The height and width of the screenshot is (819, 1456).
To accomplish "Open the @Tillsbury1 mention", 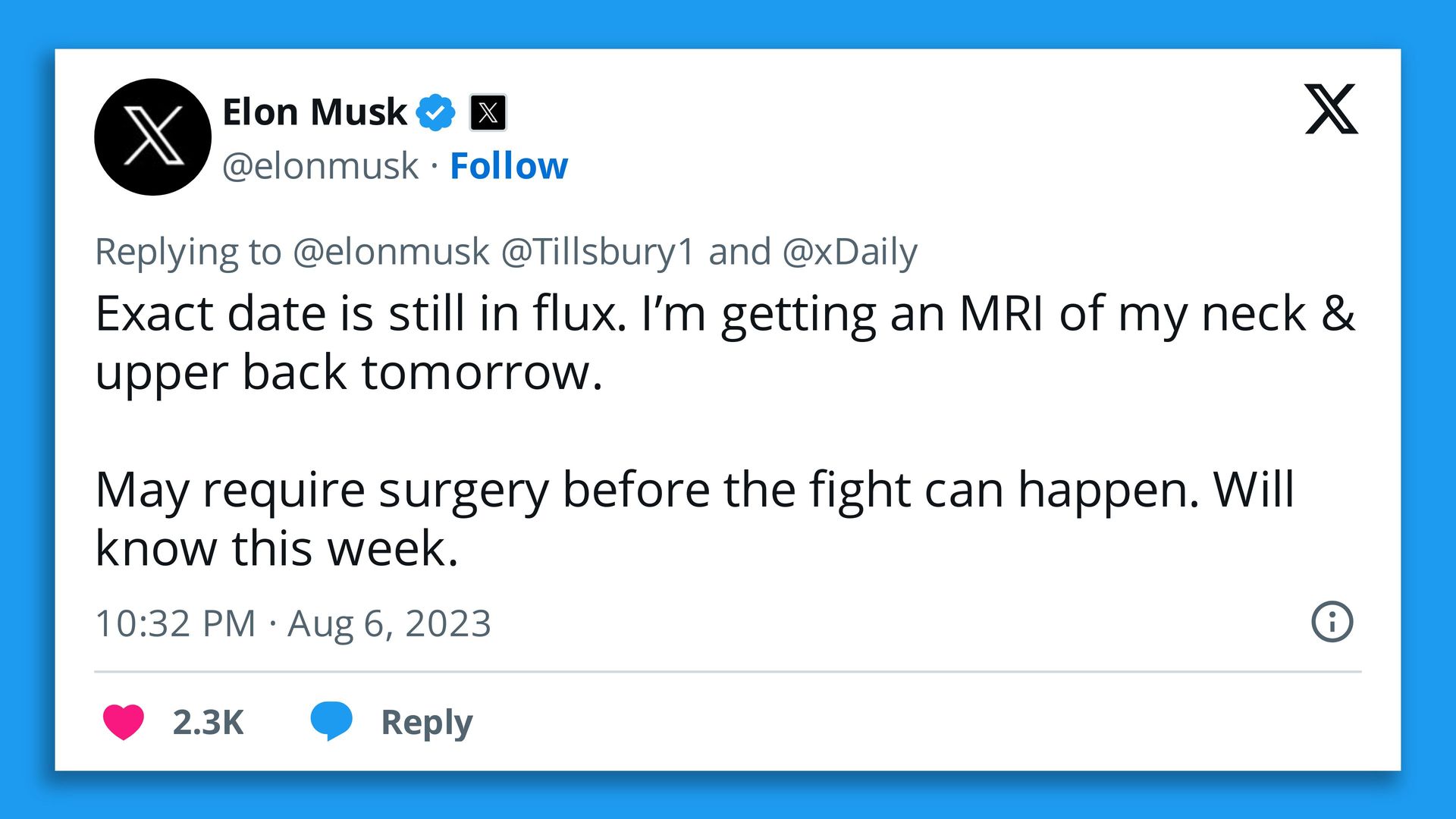I will [x=598, y=252].
